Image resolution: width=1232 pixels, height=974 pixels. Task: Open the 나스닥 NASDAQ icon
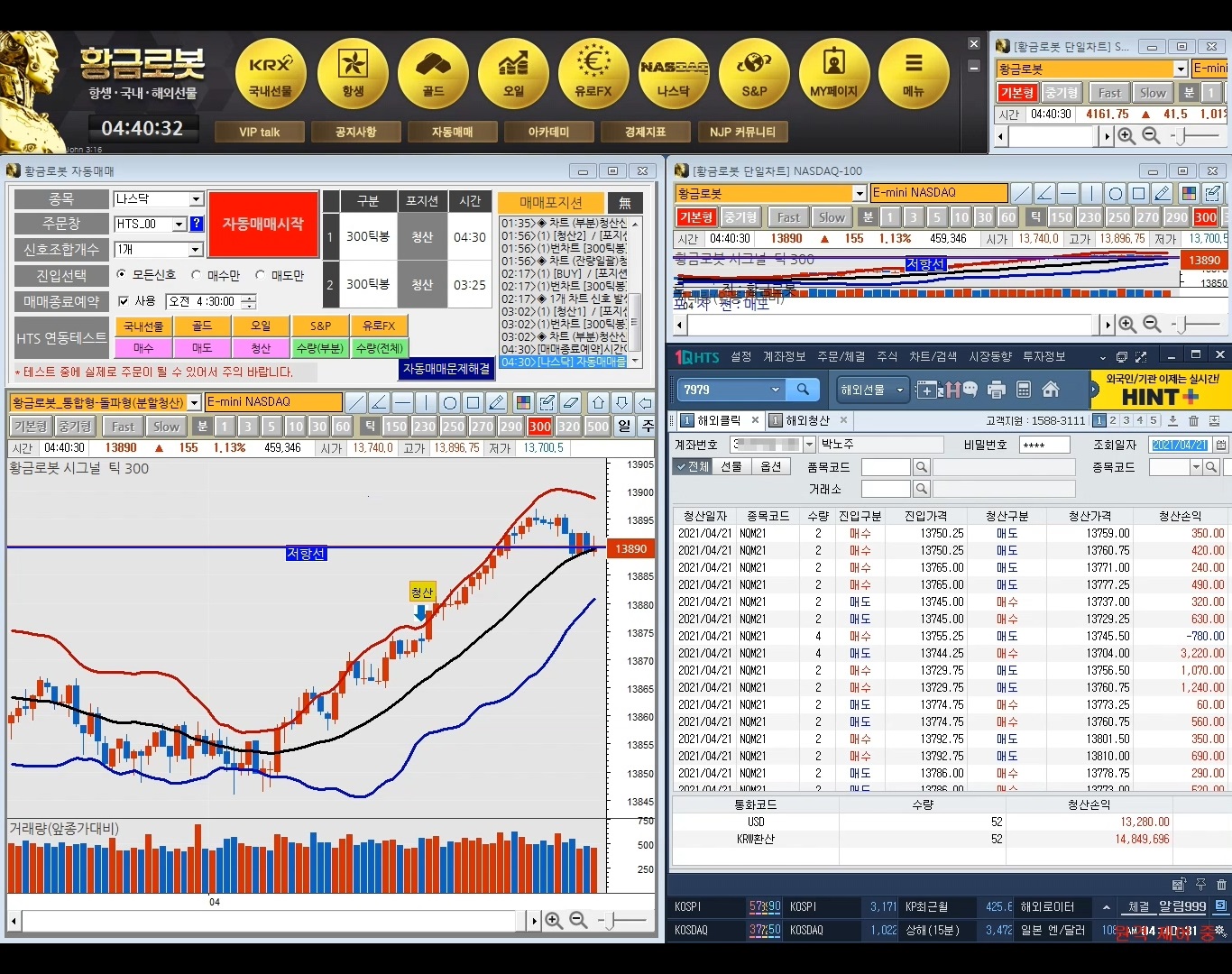[x=674, y=74]
